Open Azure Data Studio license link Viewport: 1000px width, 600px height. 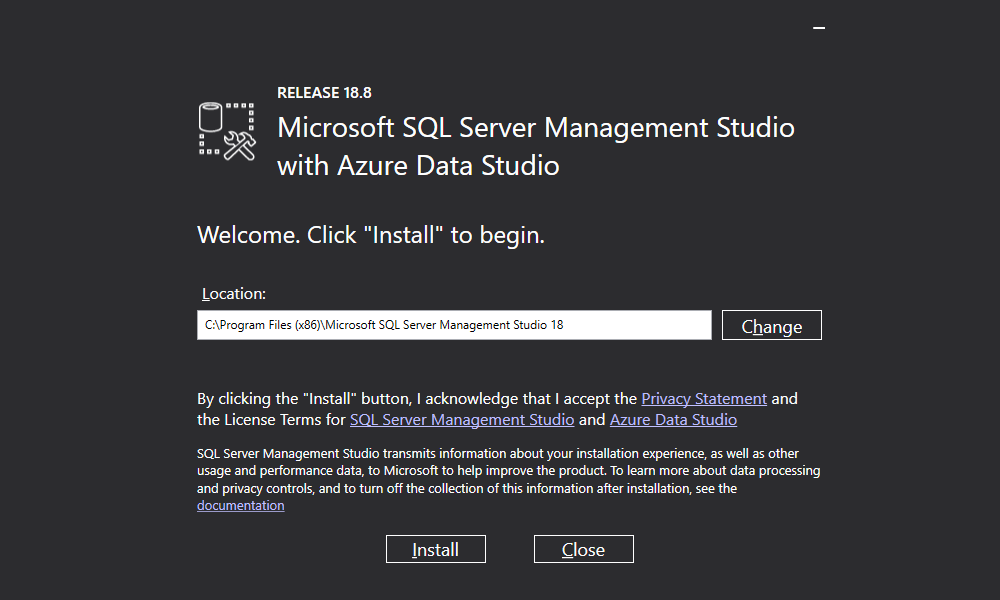click(x=673, y=420)
